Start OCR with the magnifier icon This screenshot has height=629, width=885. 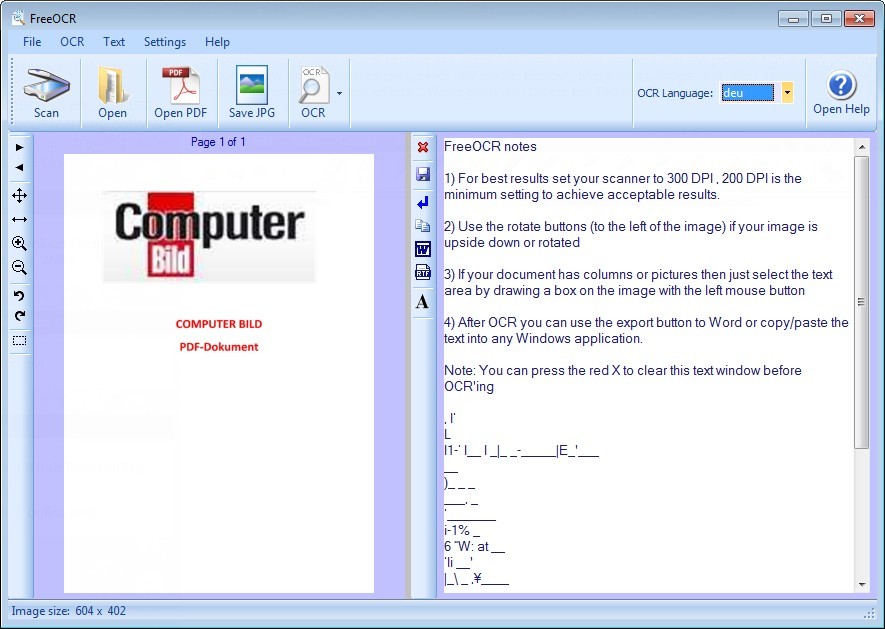313,93
